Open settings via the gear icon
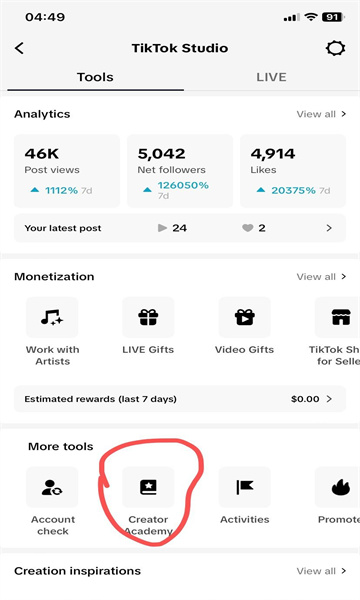This screenshot has height=600, width=360. click(x=336, y=48)
